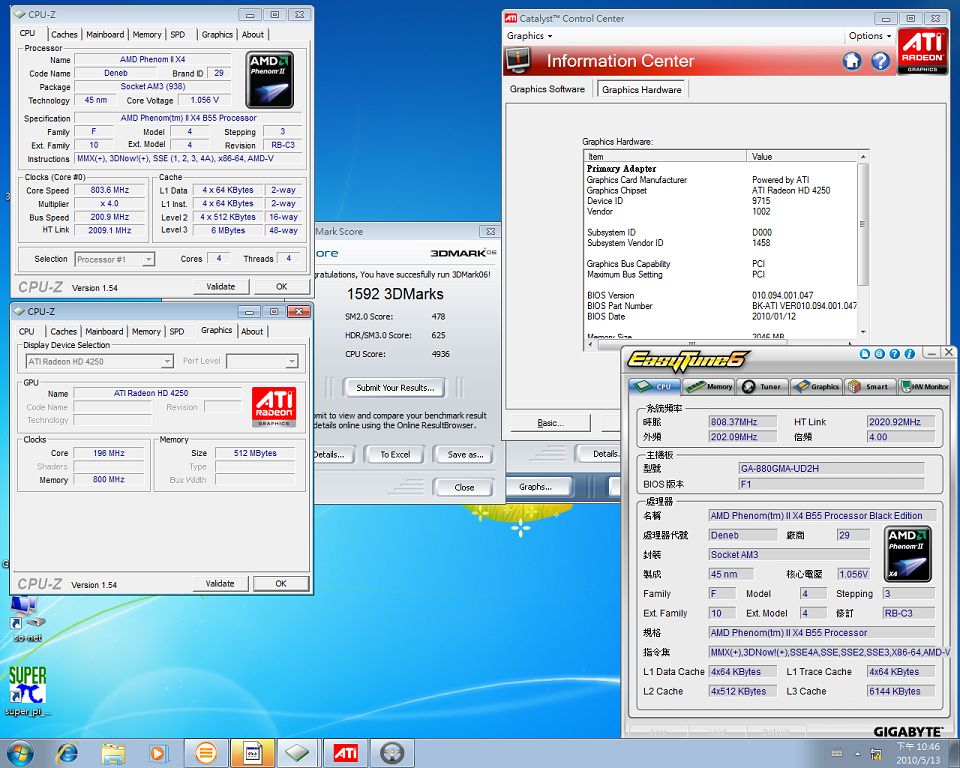Click the "Socket AM3 (938)" package field
Screen dimensions: 960x768
tap(152, 86)
